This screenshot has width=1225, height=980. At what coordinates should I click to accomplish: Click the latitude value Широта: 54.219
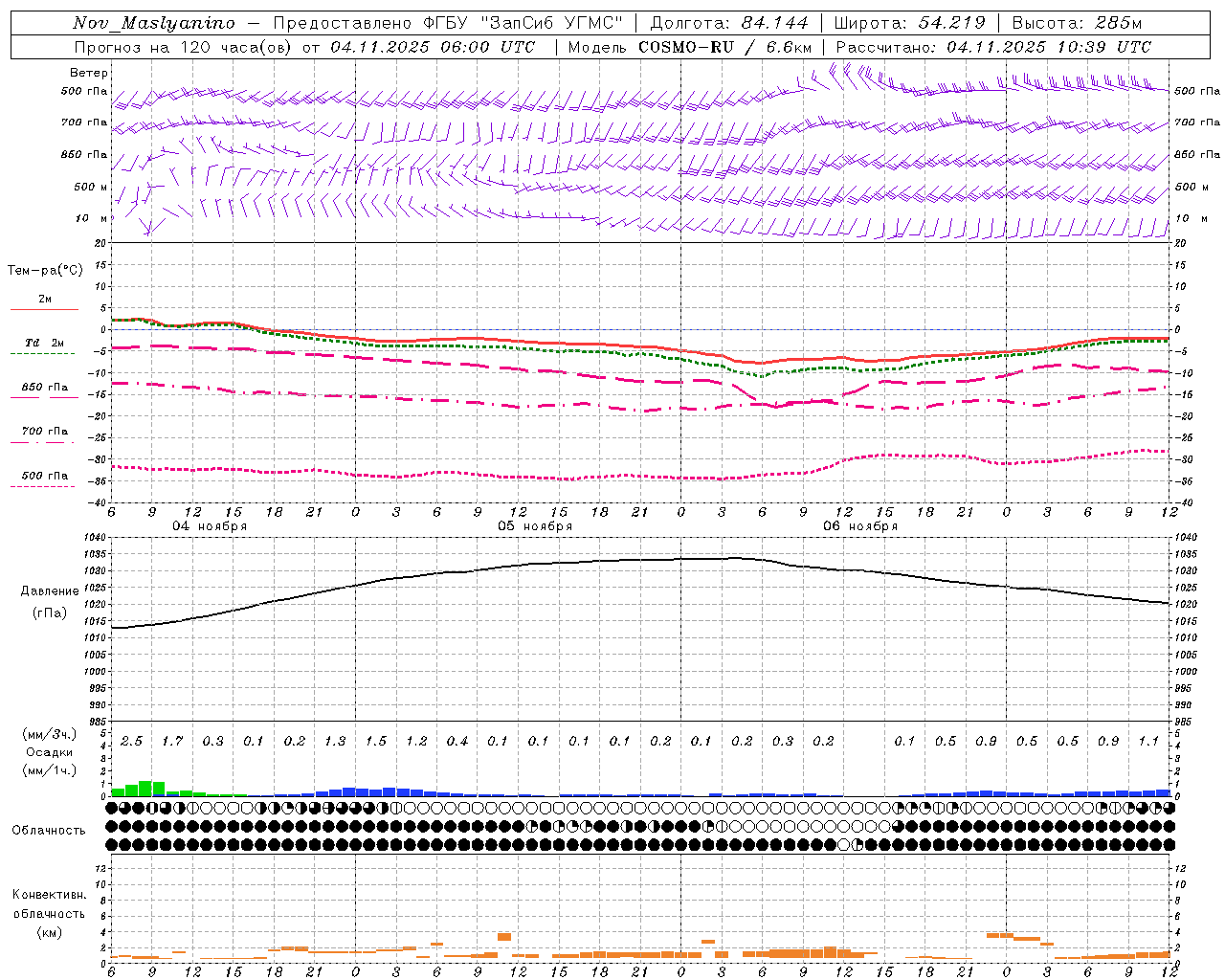909,24
